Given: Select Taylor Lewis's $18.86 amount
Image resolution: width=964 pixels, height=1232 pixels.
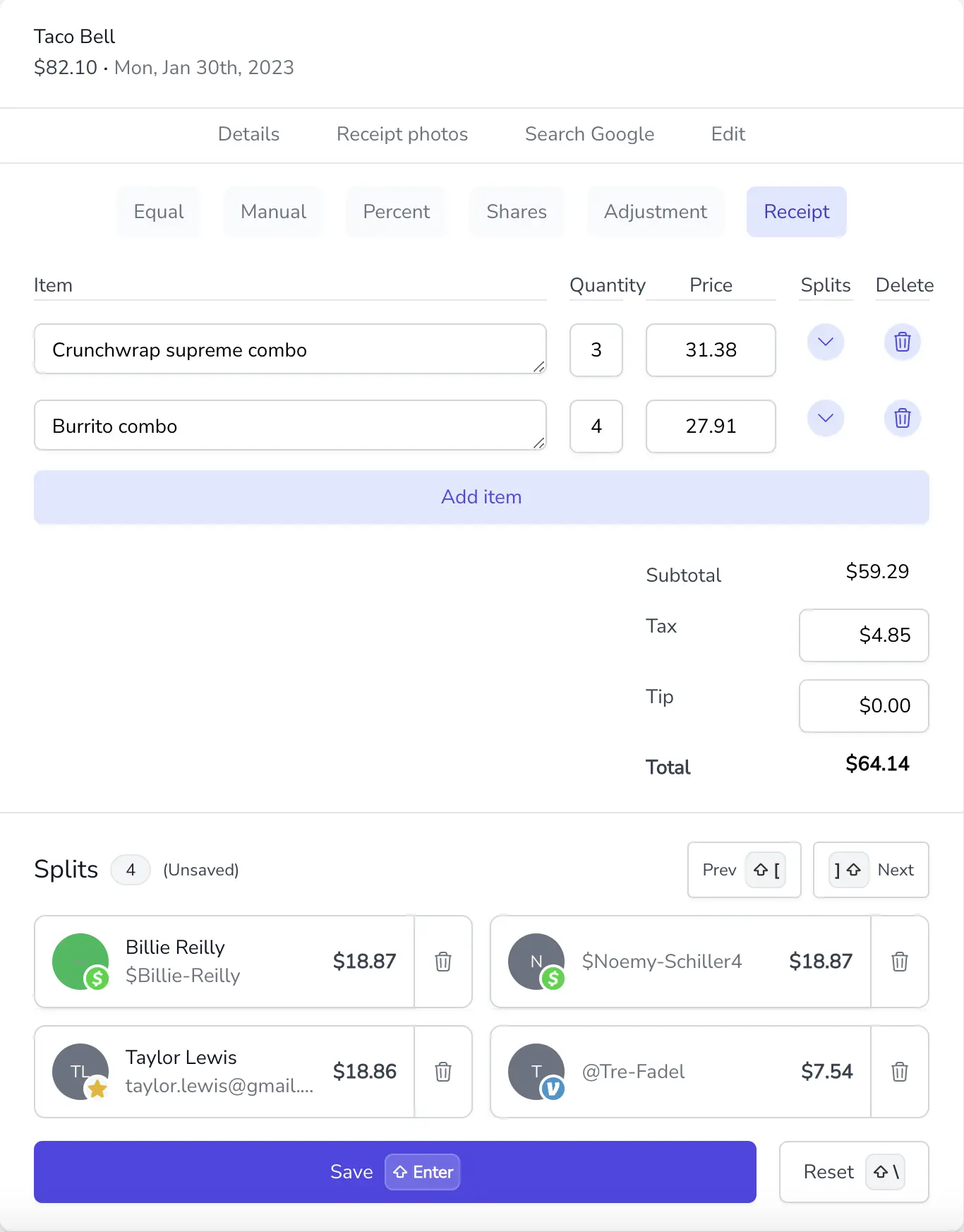Looking at the screenshot, I should (364, 1072).
